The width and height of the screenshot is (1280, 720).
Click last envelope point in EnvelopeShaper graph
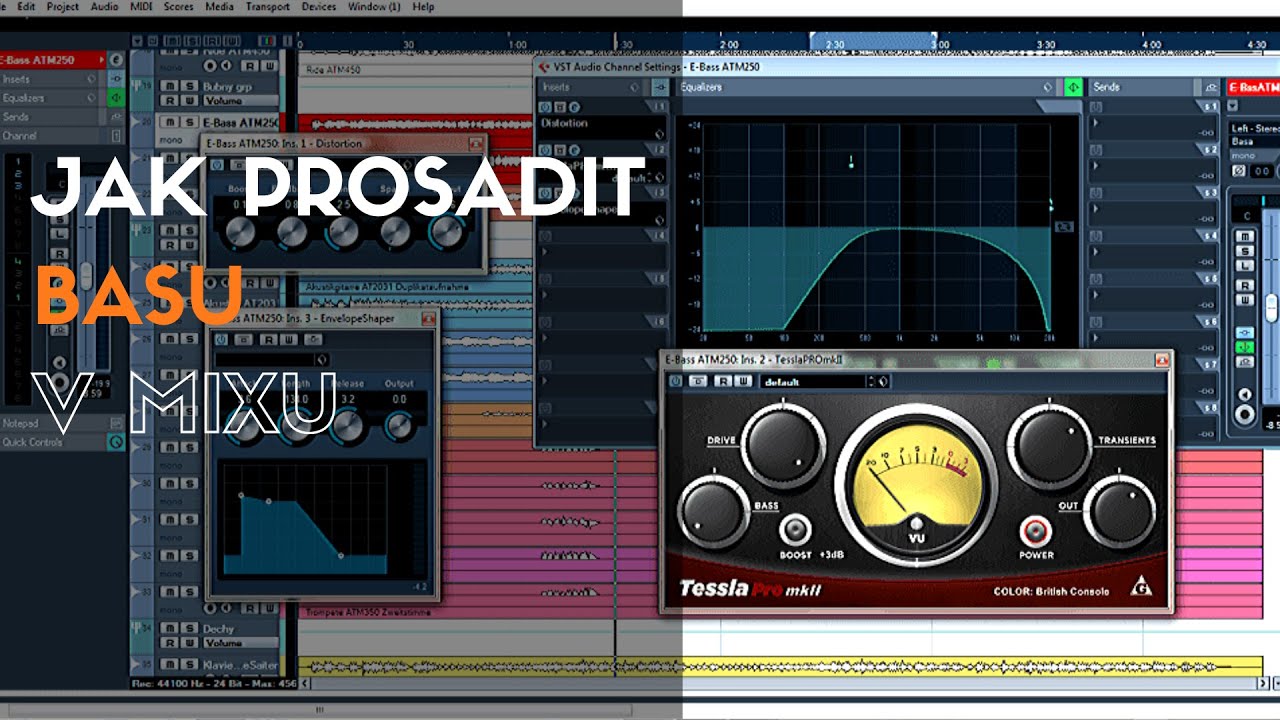tap(342, 556)
